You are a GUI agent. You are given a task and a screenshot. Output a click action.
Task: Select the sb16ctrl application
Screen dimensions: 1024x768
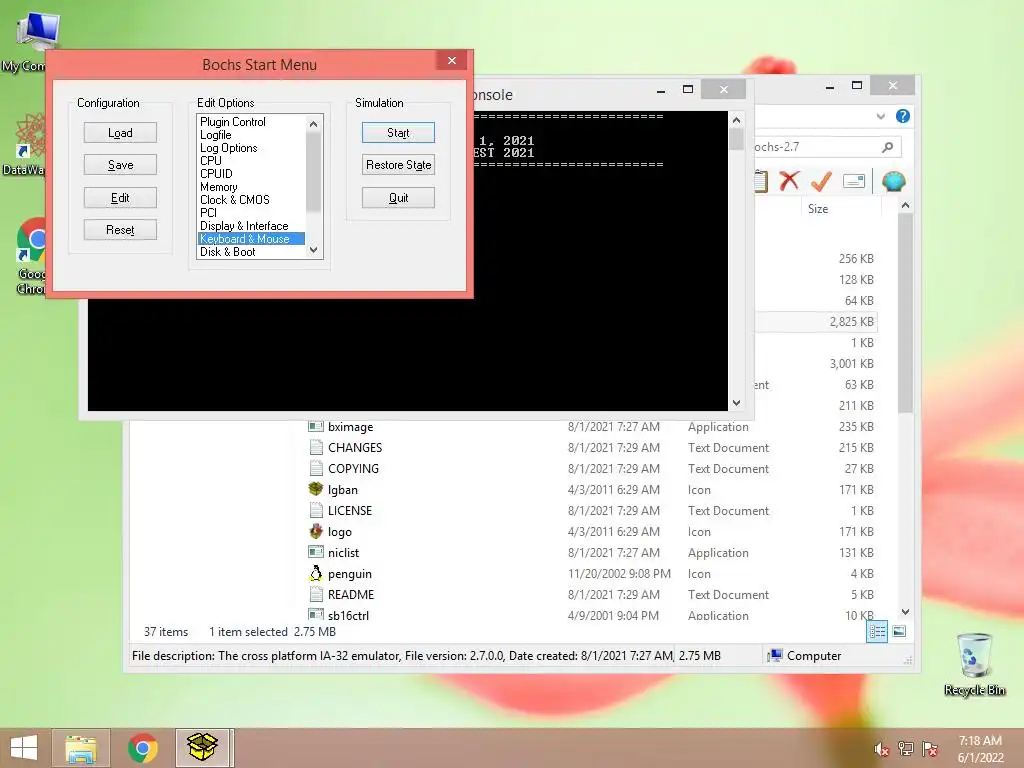click(347, 615)
